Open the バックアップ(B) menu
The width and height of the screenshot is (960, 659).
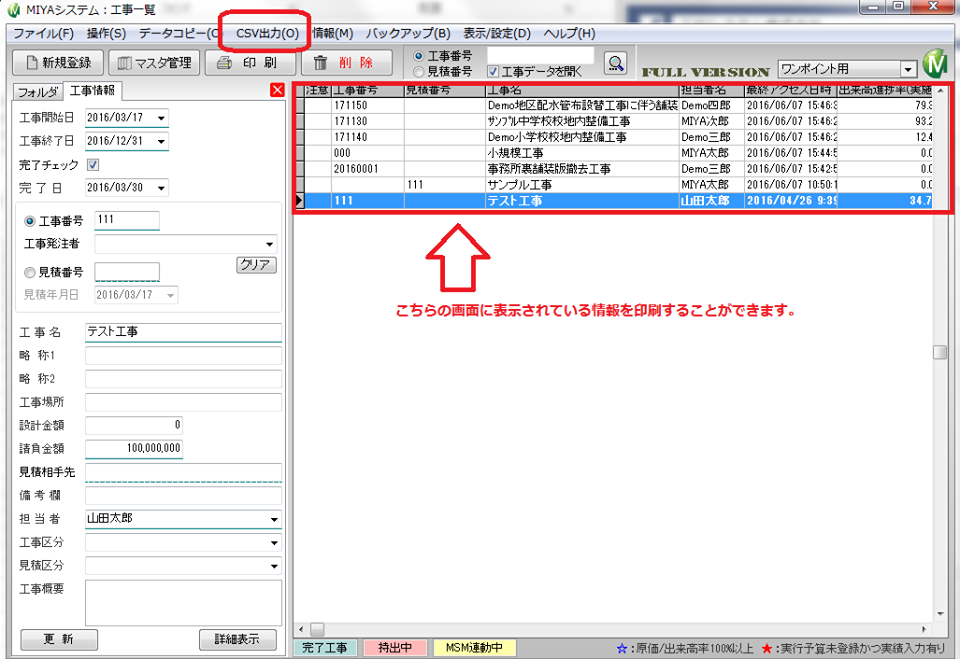[408, 33]
